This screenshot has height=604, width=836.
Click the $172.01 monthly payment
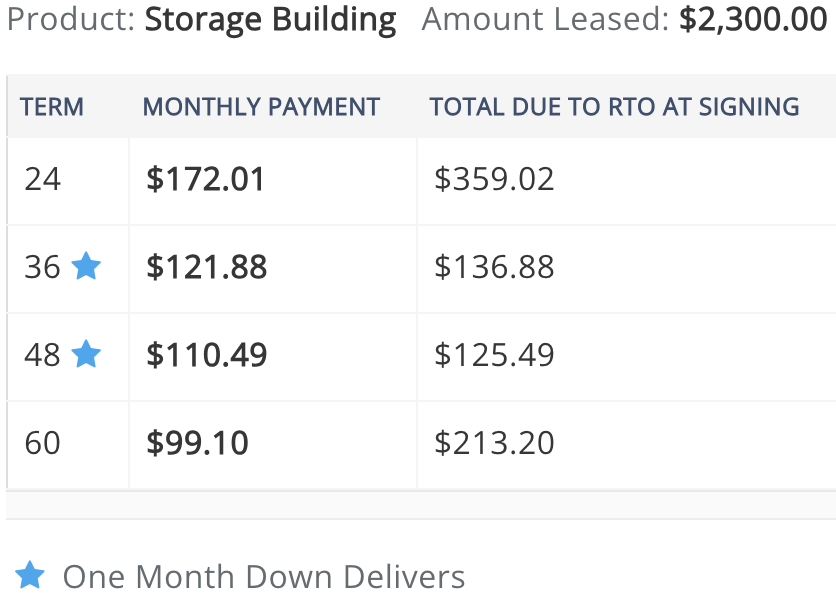point(205,179)
